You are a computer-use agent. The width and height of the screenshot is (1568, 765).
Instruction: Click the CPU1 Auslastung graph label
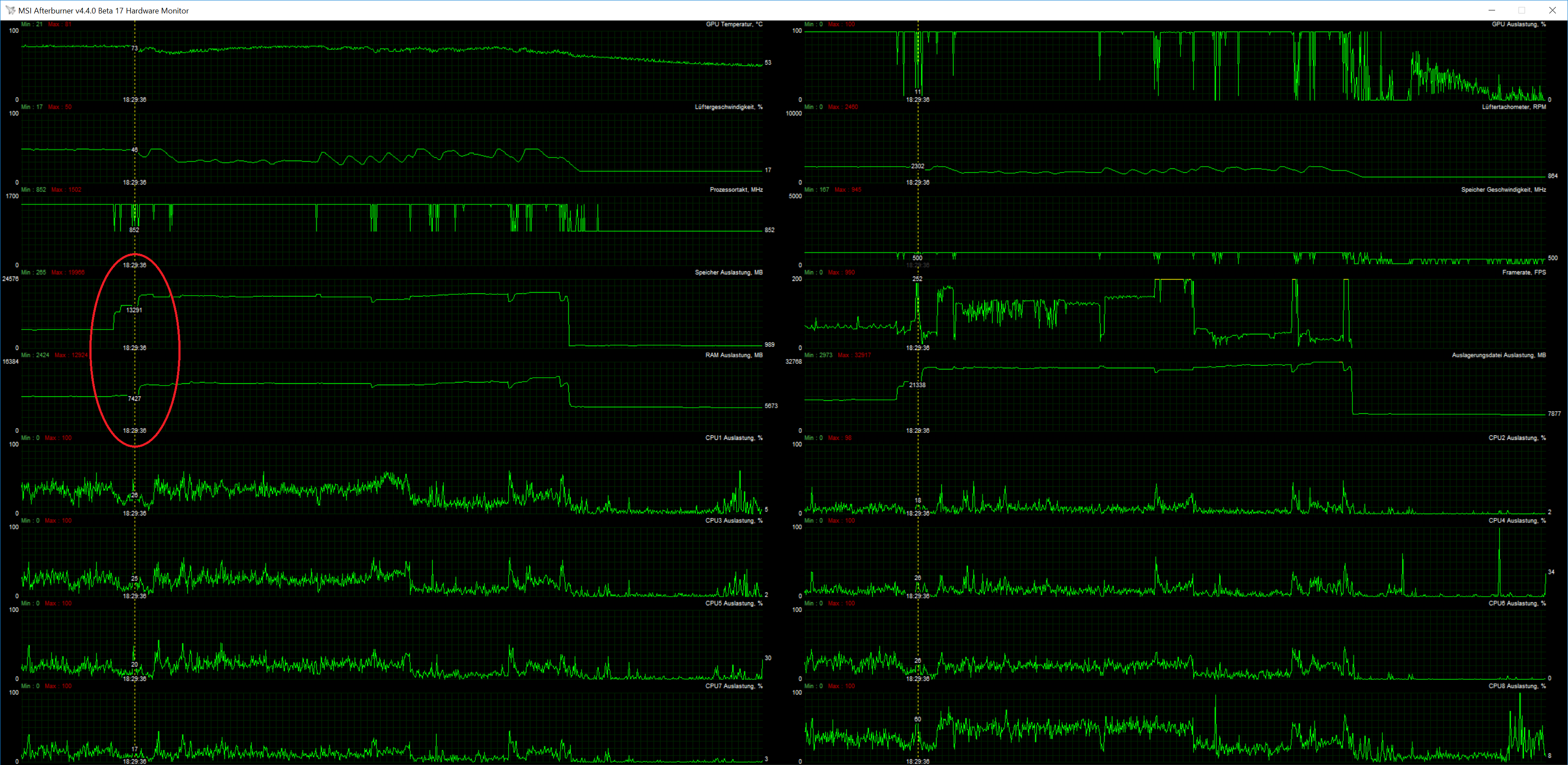(x=733, y=438)
